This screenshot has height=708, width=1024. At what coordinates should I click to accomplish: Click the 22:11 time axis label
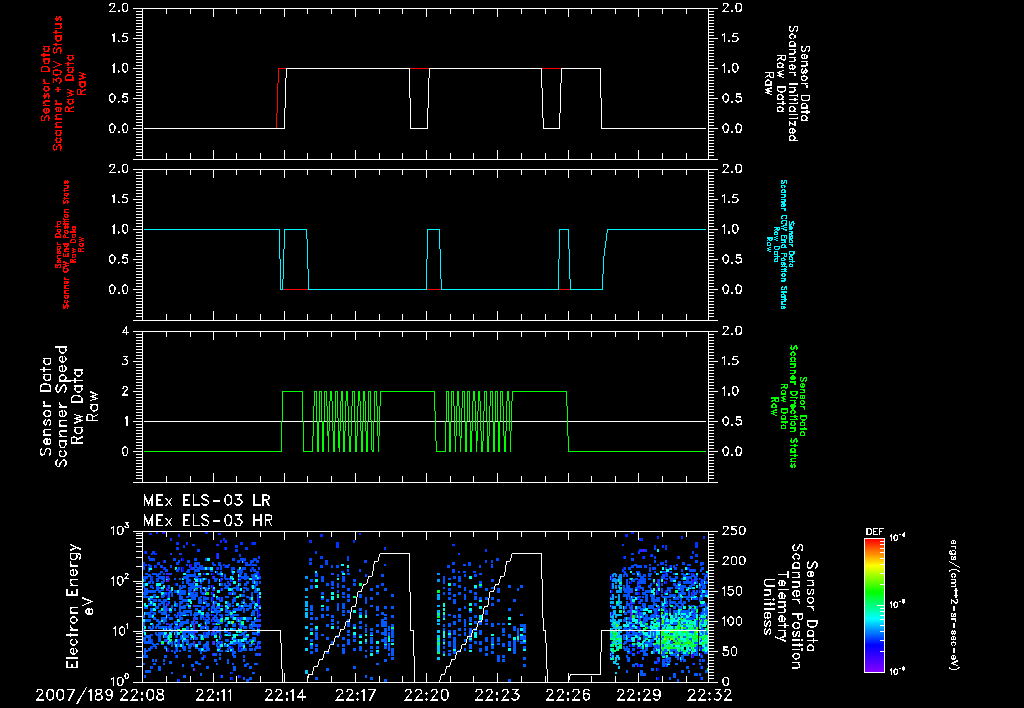(212, 695)
